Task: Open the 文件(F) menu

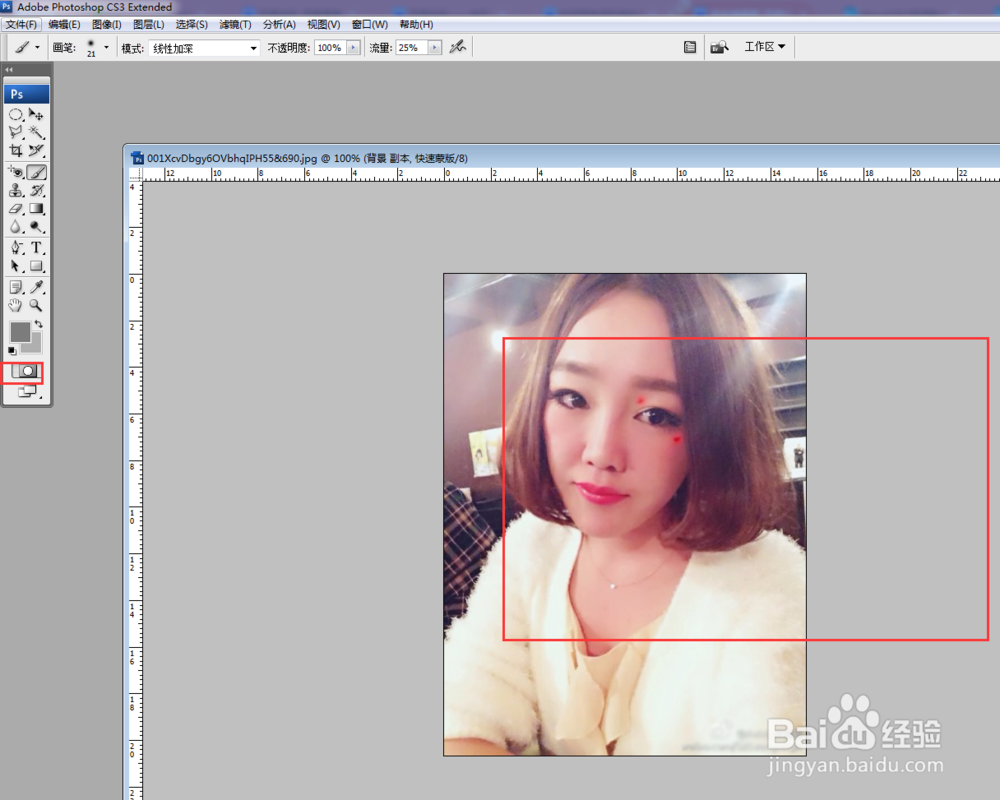Action: coord(21,24)
